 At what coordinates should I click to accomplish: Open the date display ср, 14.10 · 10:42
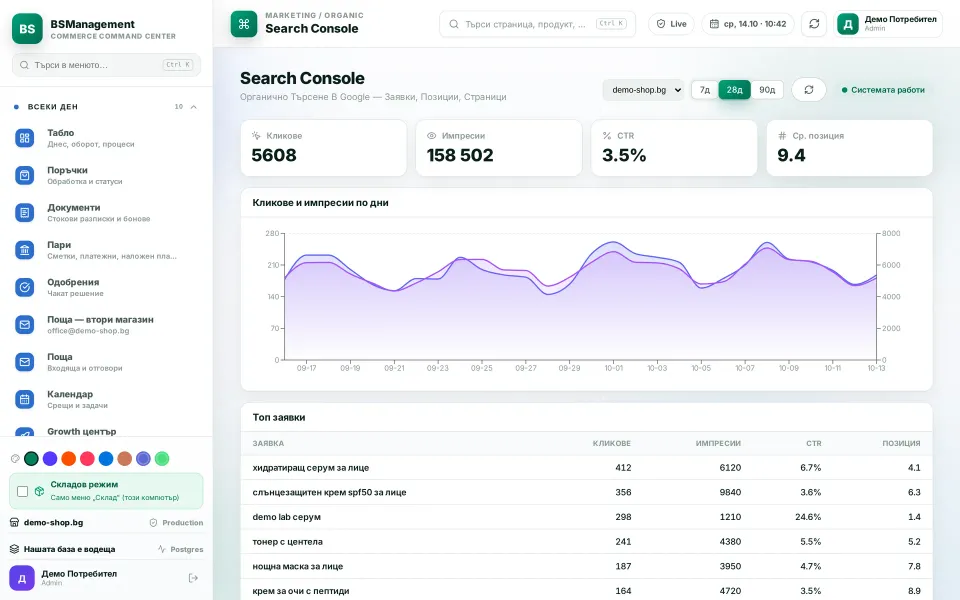[748, 24]
